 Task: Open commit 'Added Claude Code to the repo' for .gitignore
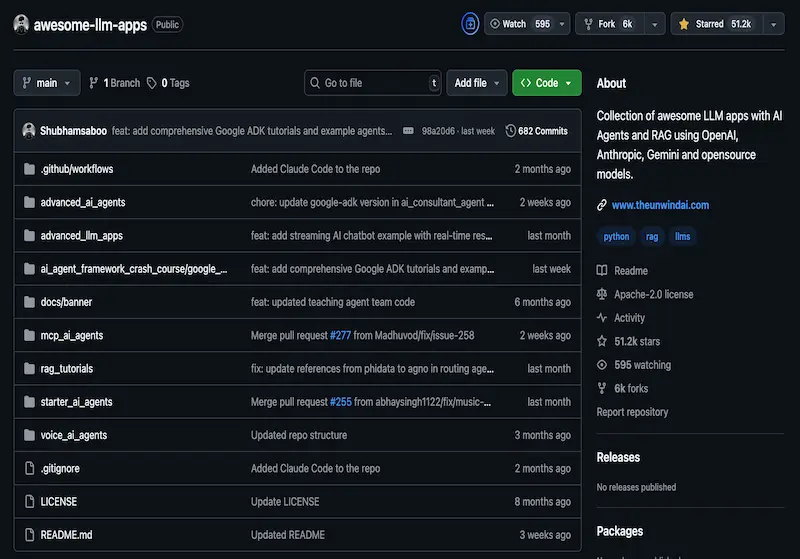pyautogui.click(x=315, y=468)
